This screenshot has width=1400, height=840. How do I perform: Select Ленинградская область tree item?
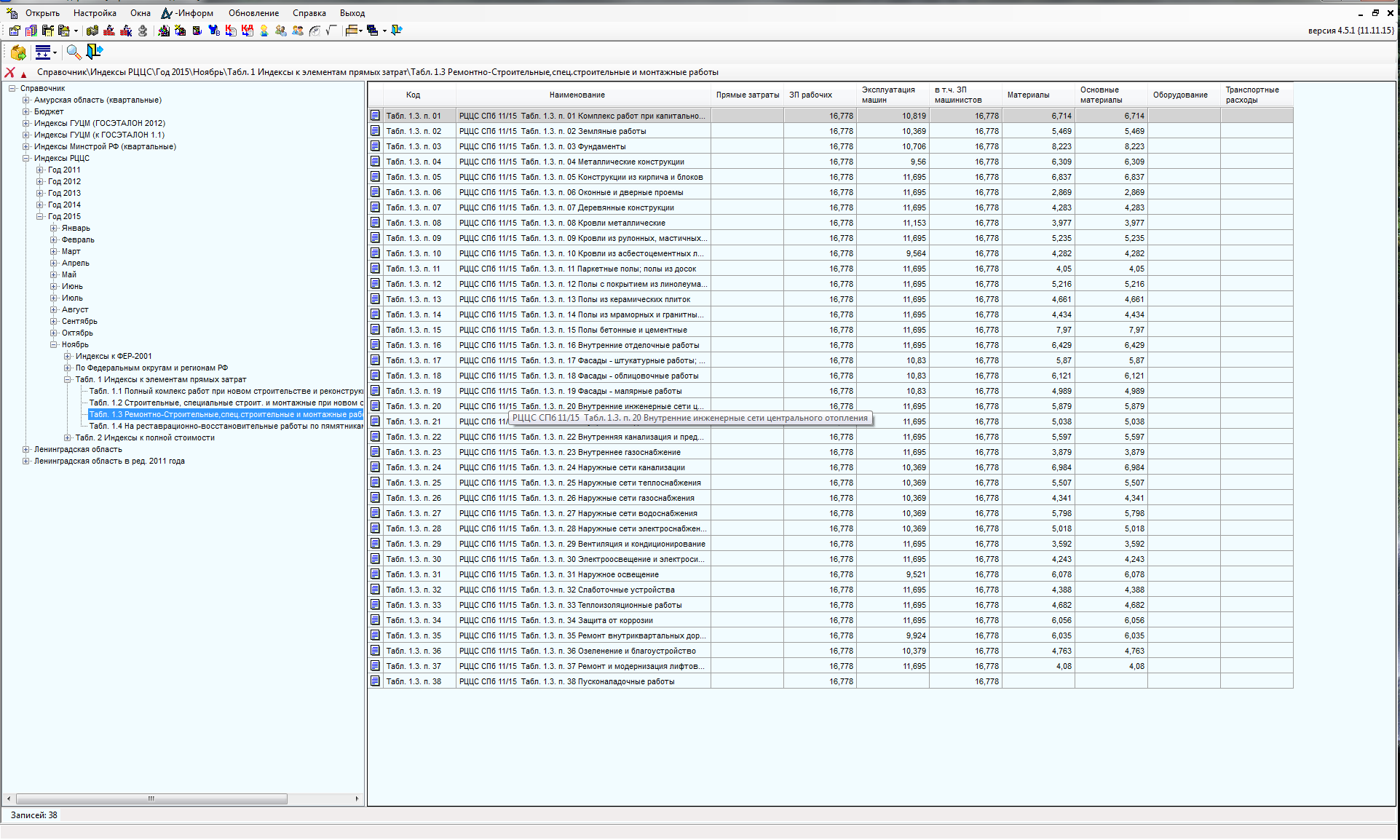(x=78, y=449)
